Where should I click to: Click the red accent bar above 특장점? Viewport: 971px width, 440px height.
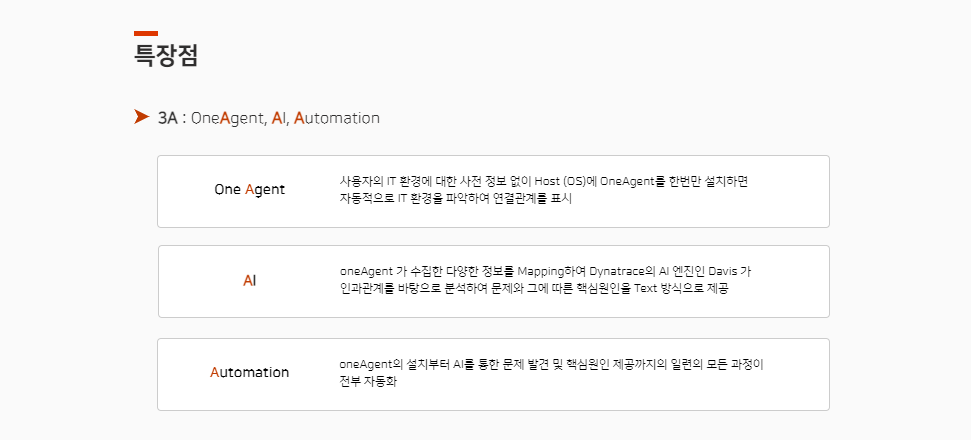click(x=145, y=33)
